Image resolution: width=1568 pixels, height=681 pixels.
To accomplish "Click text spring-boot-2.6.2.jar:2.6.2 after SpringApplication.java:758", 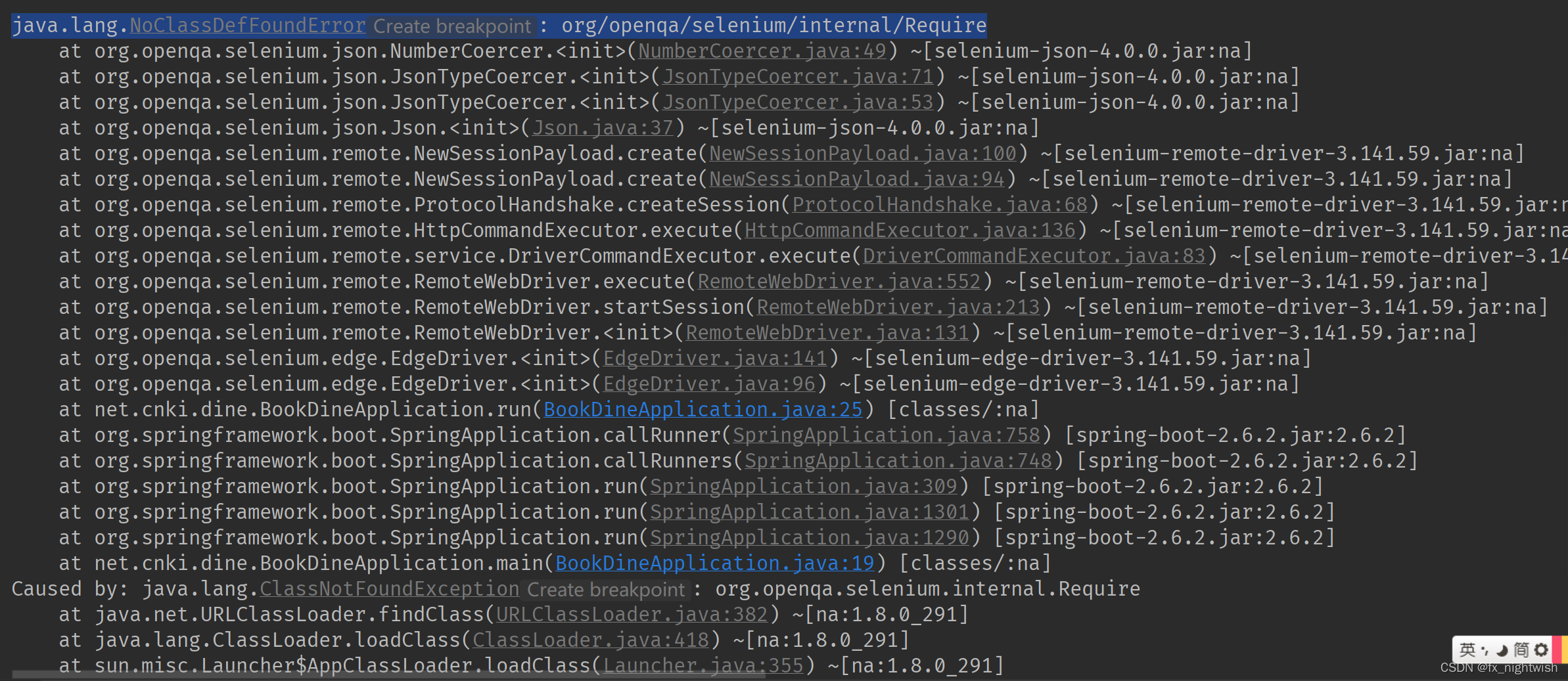I will click(x=1235, y=435).
